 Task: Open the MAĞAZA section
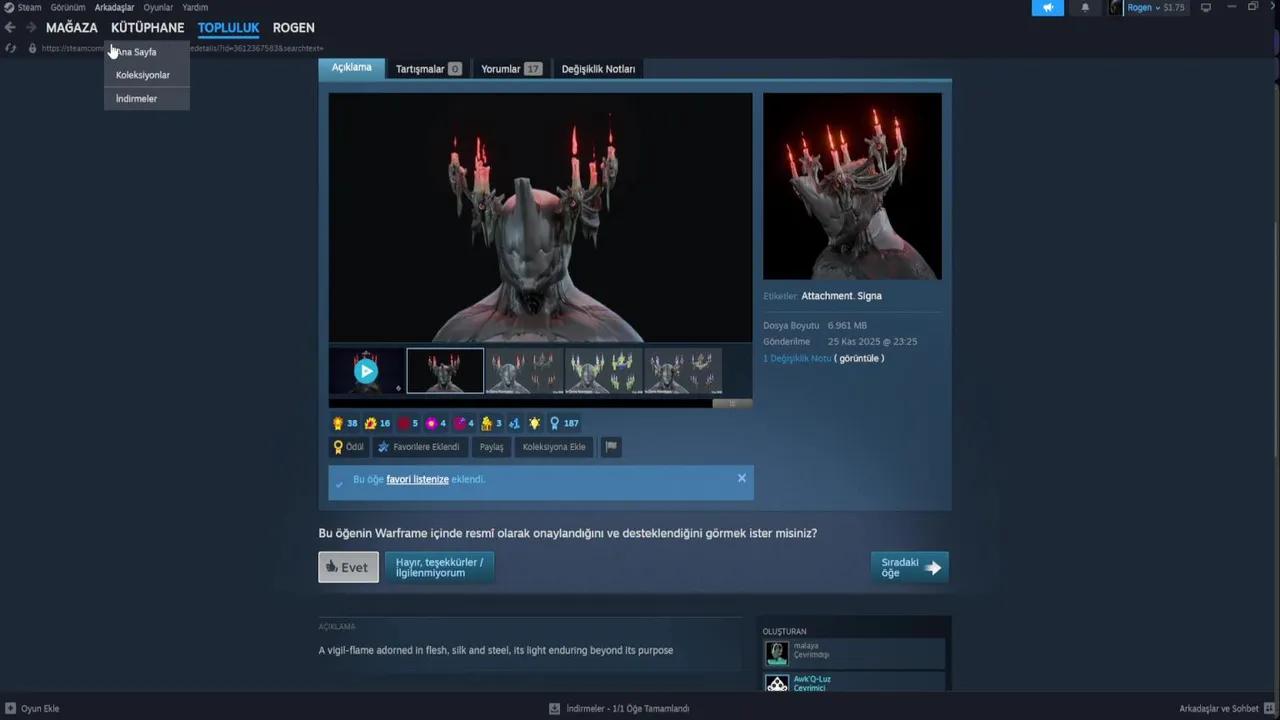coord(72,28)
